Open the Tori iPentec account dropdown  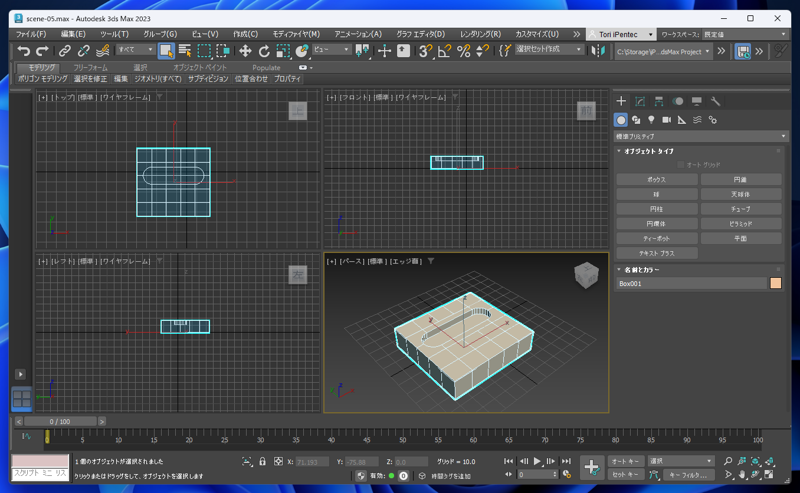pyautogui.click(x=621, y=34)
